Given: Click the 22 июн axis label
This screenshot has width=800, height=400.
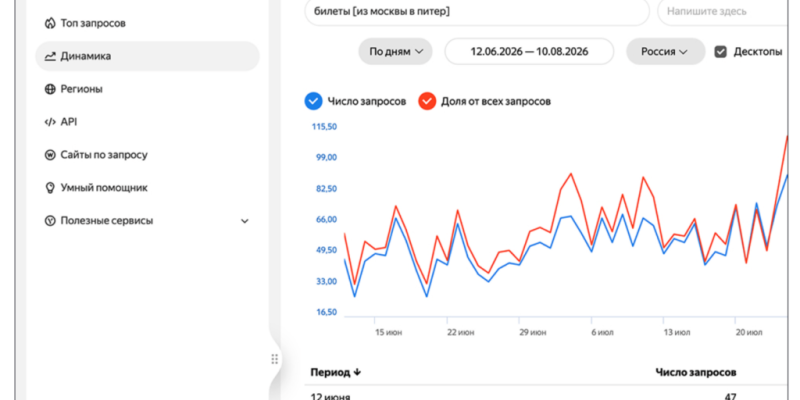Looking at the screenshot, I should coord(461,333).
